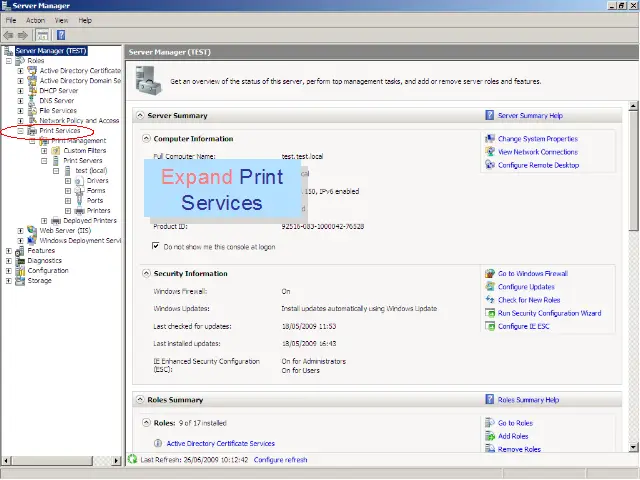The width and height of the screenshot is (640, 480).
Task: Click the Printers node icon
Action: [80, 211]
